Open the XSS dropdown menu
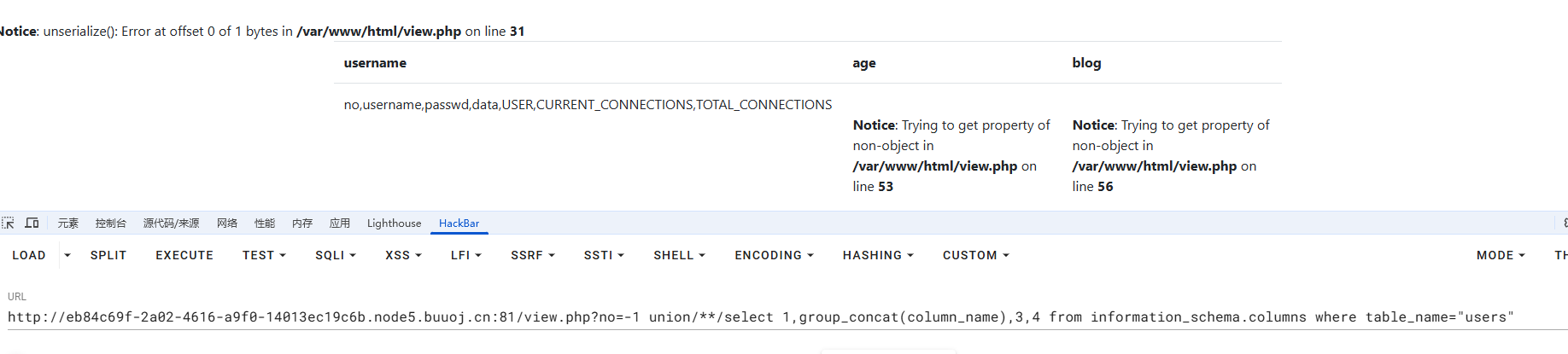Screen dimensions: 1568x354 tap(403, 255)
